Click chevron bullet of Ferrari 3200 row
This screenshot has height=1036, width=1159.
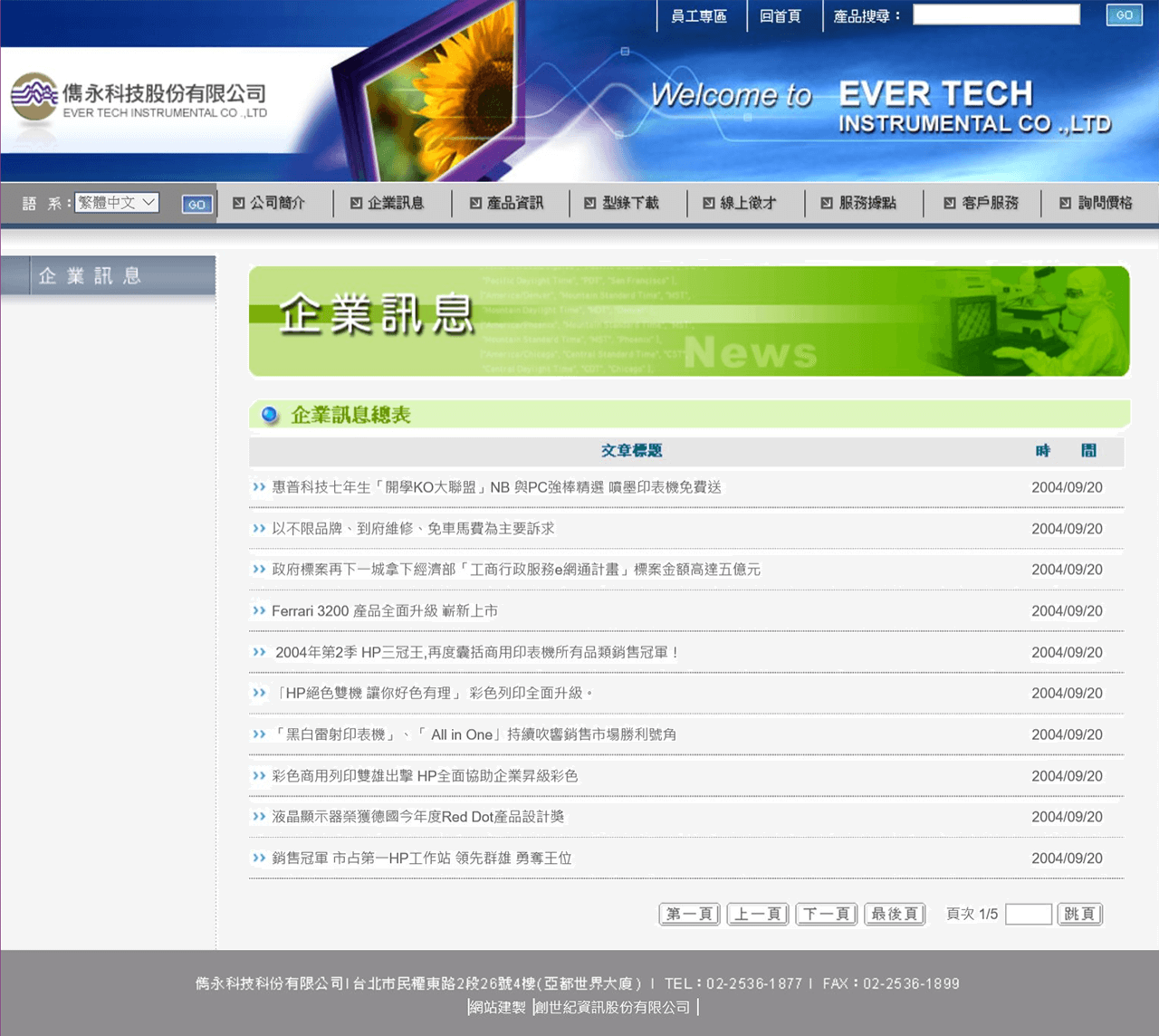pos(259,611)
